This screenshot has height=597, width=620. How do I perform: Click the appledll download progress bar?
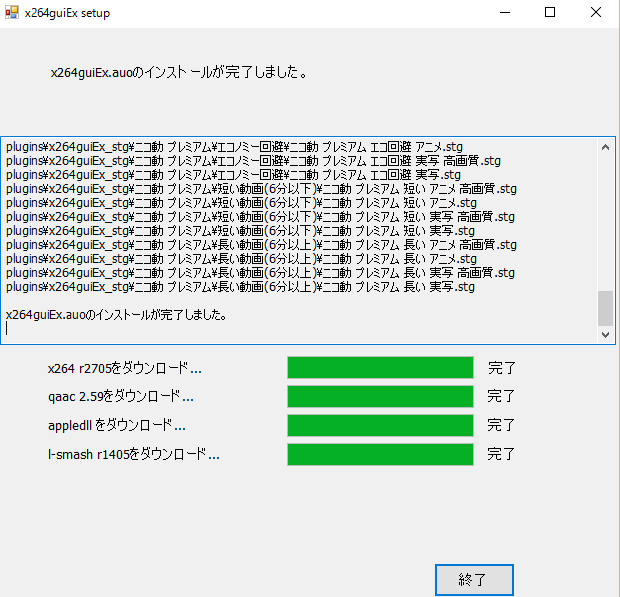coord(379,426)
